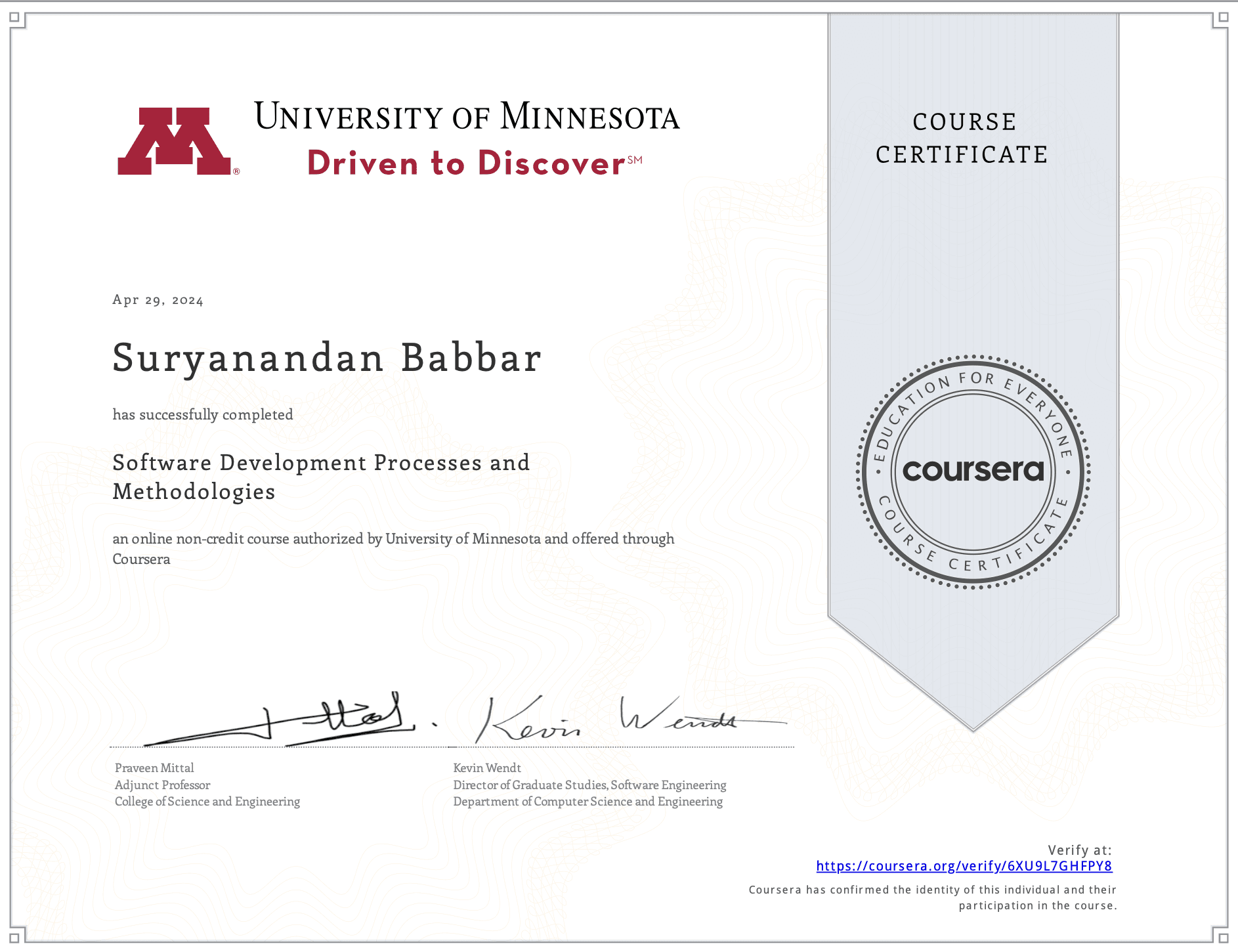The height and width of the screenshot is (952, 1238).
Task: Click the 'Course Certificate' ribbon heading
Action: click(x=963, y=138)
